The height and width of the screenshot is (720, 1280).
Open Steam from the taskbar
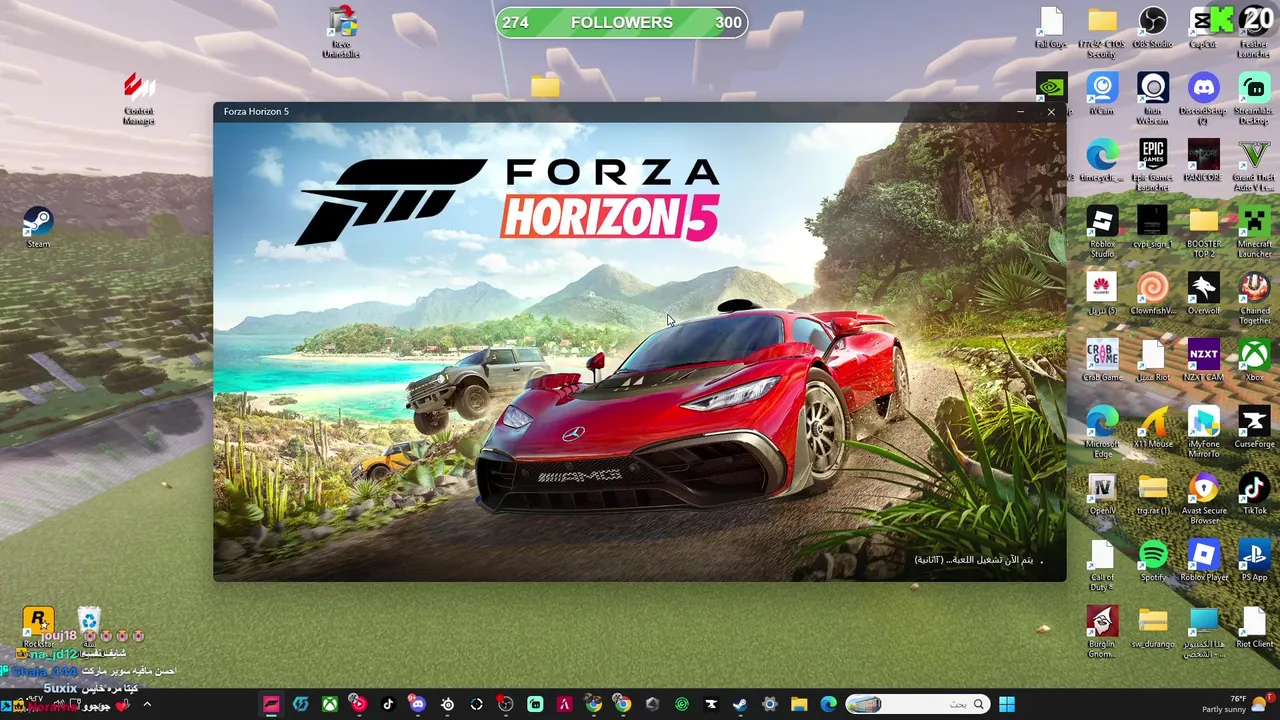(740, 704)
